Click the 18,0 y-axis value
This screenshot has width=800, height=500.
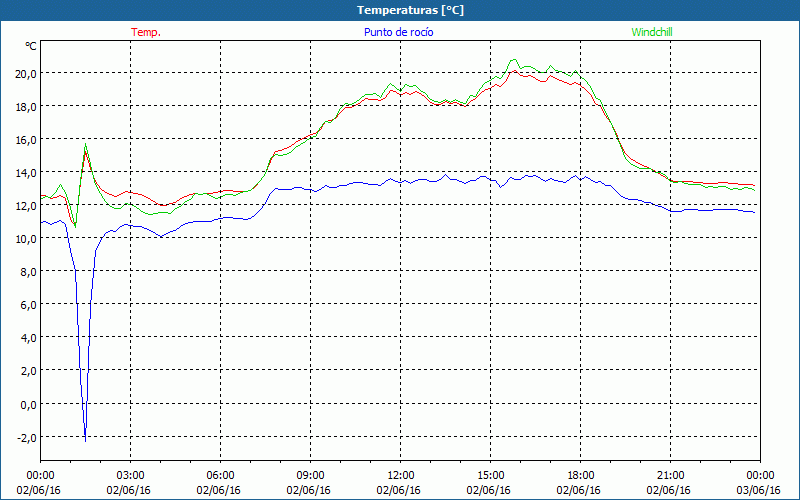[26, 107]
